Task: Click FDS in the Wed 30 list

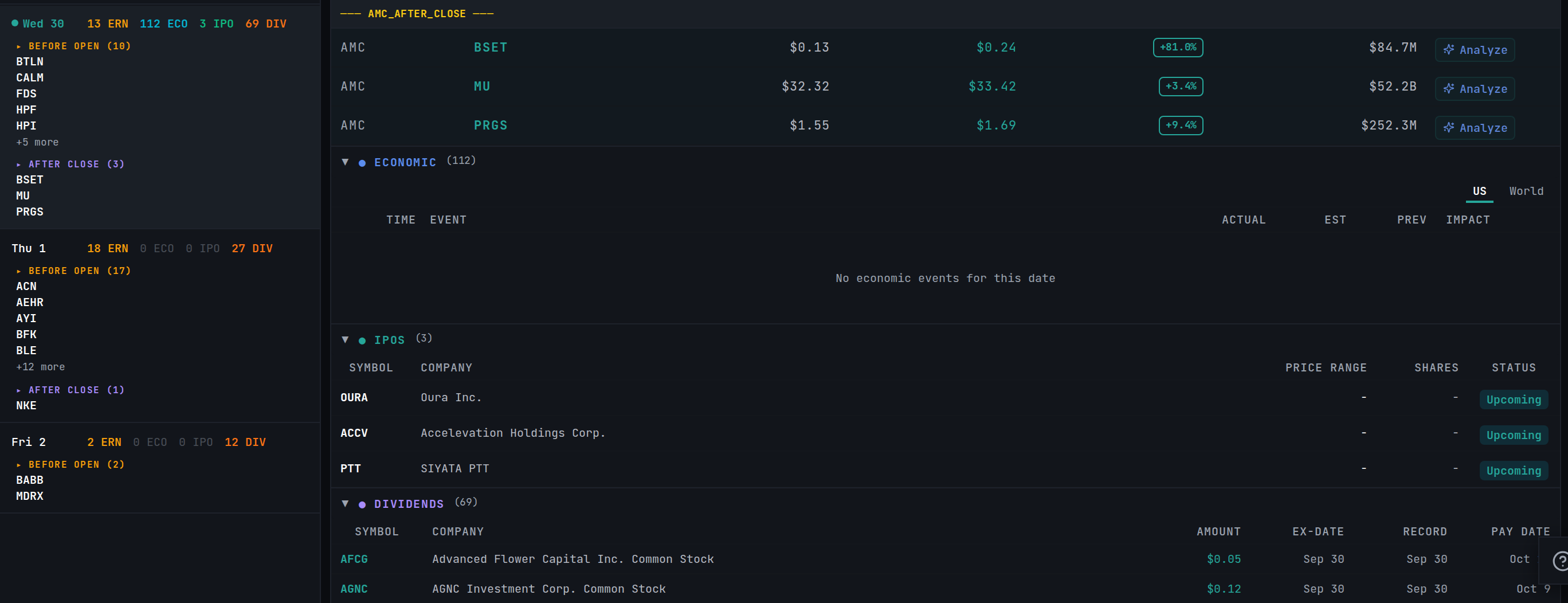Action: click(26, 94)
